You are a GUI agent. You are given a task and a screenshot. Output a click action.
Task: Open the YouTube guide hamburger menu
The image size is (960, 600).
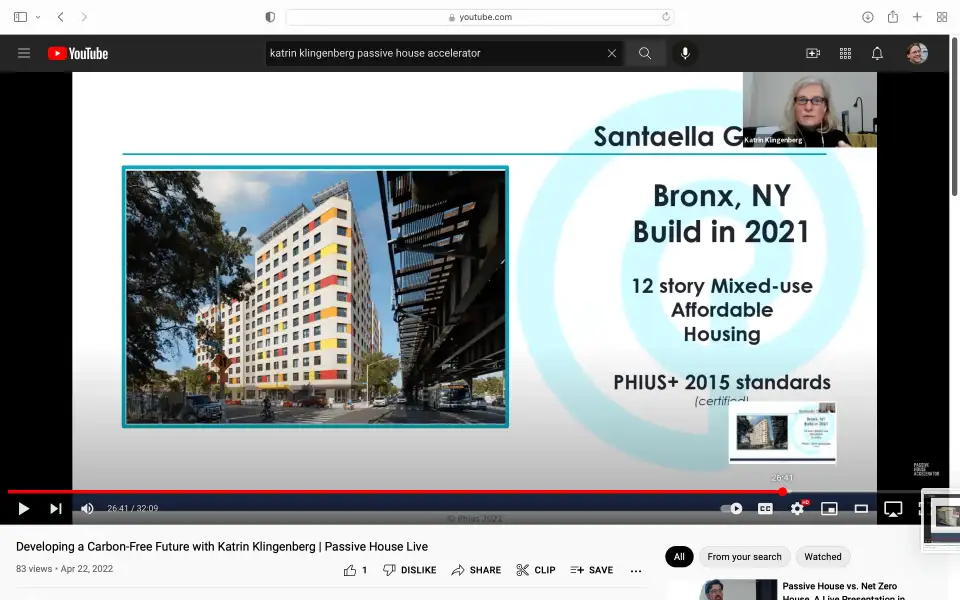pyautogui.click(x=24, y=53)
